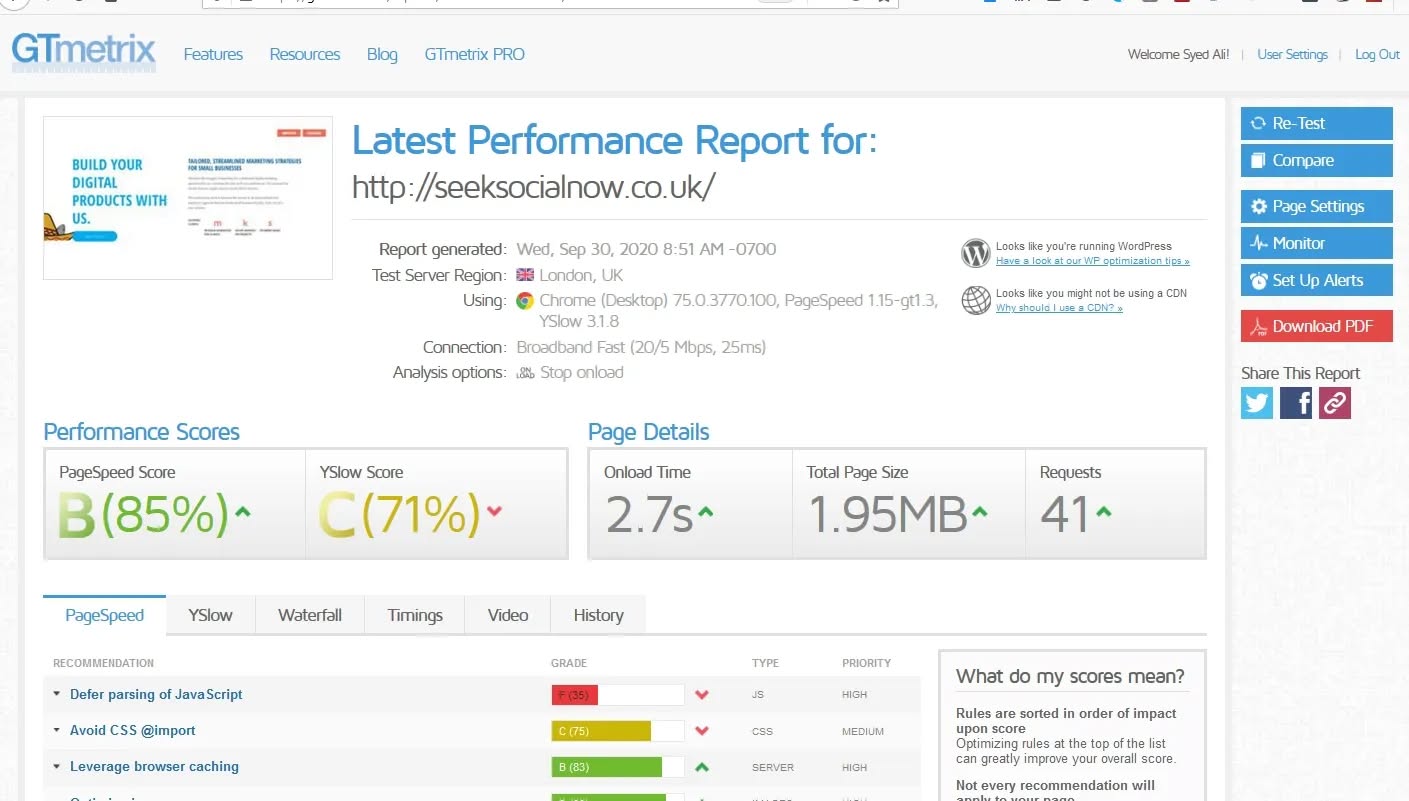Click the site screenshot thumbnail
The image size is (1409, 801).
pyautogui.click(x=188, y=198)
